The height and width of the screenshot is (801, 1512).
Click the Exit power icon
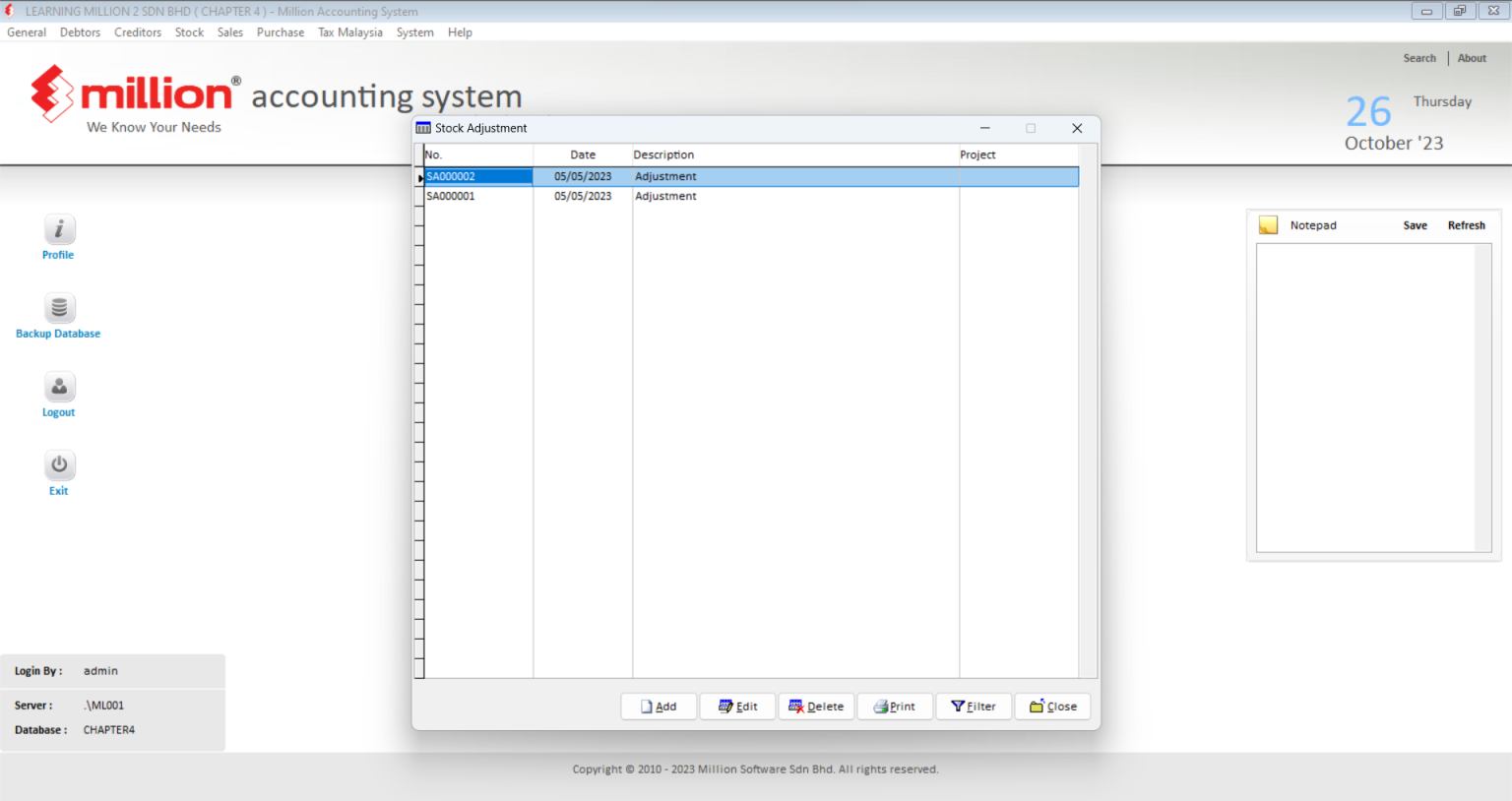tap(59, 465)
